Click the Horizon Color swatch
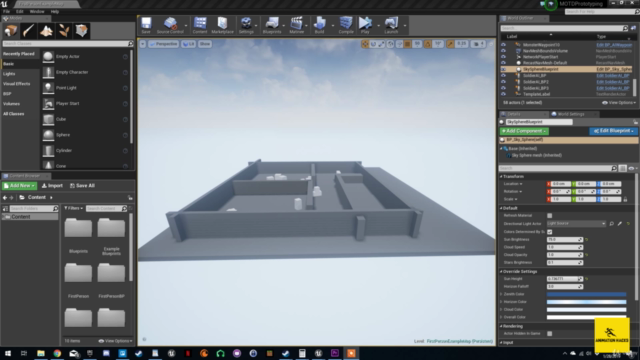The height and width of the screenshot is (360, 640). [x=587, y=302]
